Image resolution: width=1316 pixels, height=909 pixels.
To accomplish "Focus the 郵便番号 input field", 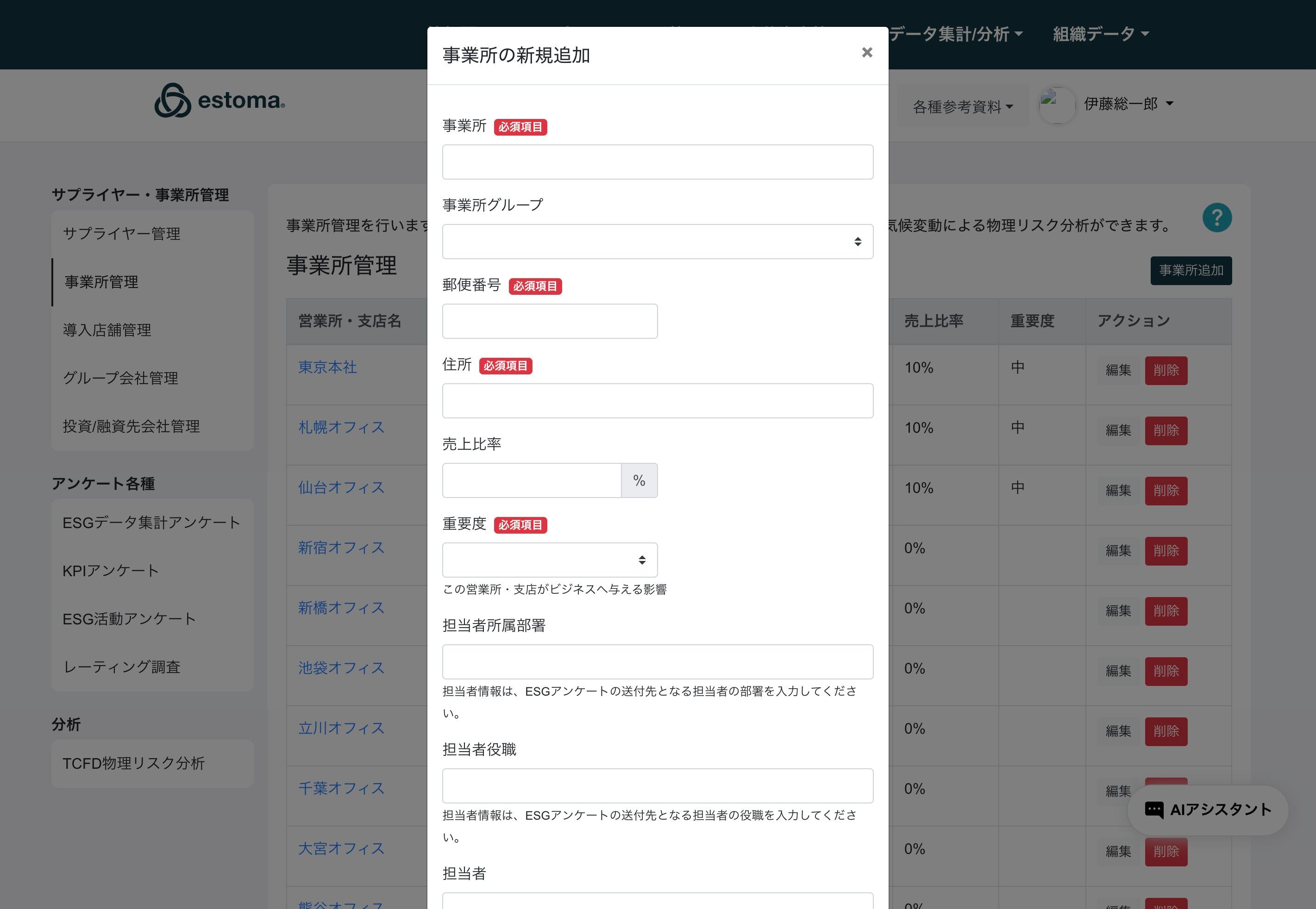I will point(549,321).
